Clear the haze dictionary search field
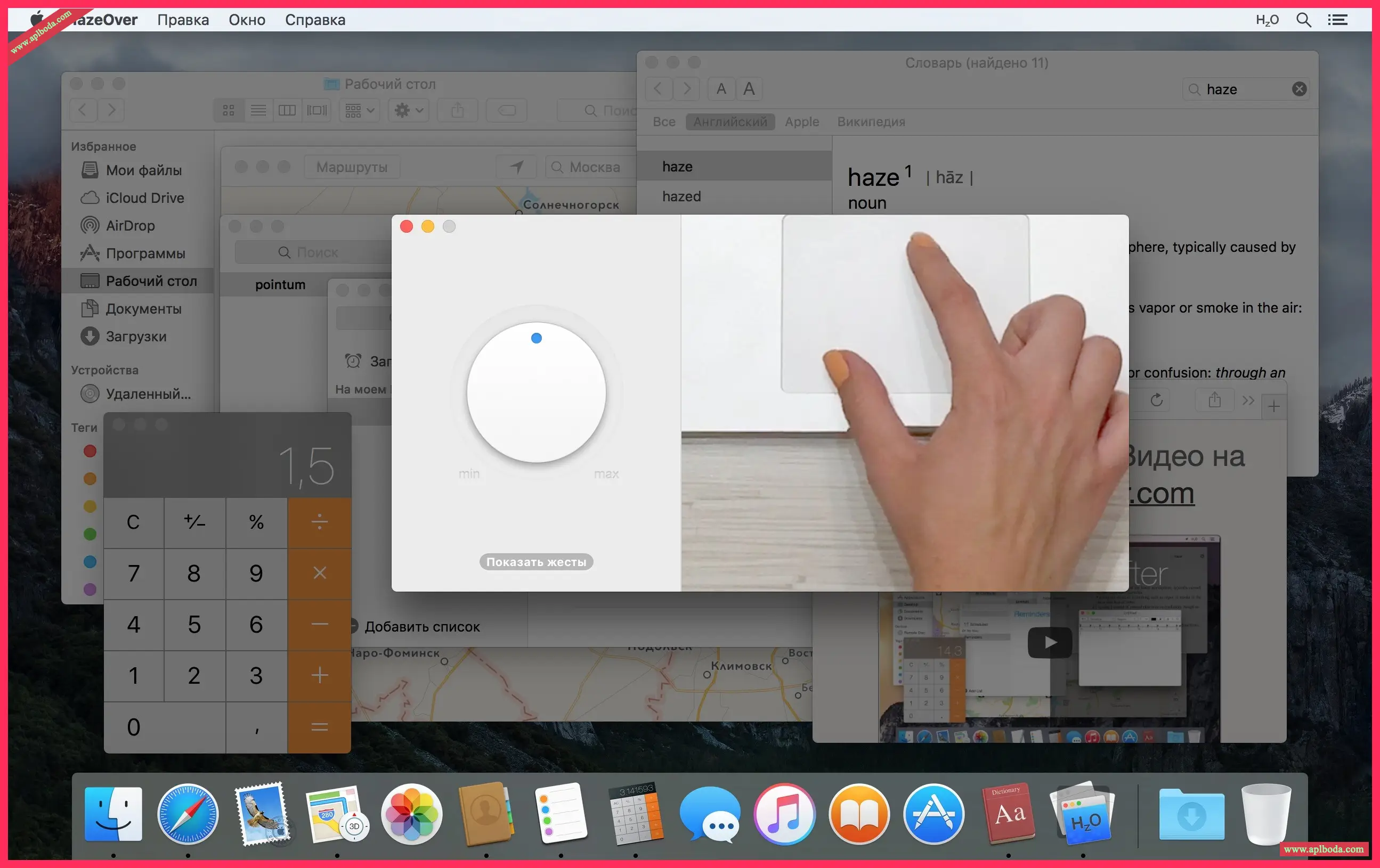The height and width of the screenshot is (868, 1380). (x=1299, y=89)
